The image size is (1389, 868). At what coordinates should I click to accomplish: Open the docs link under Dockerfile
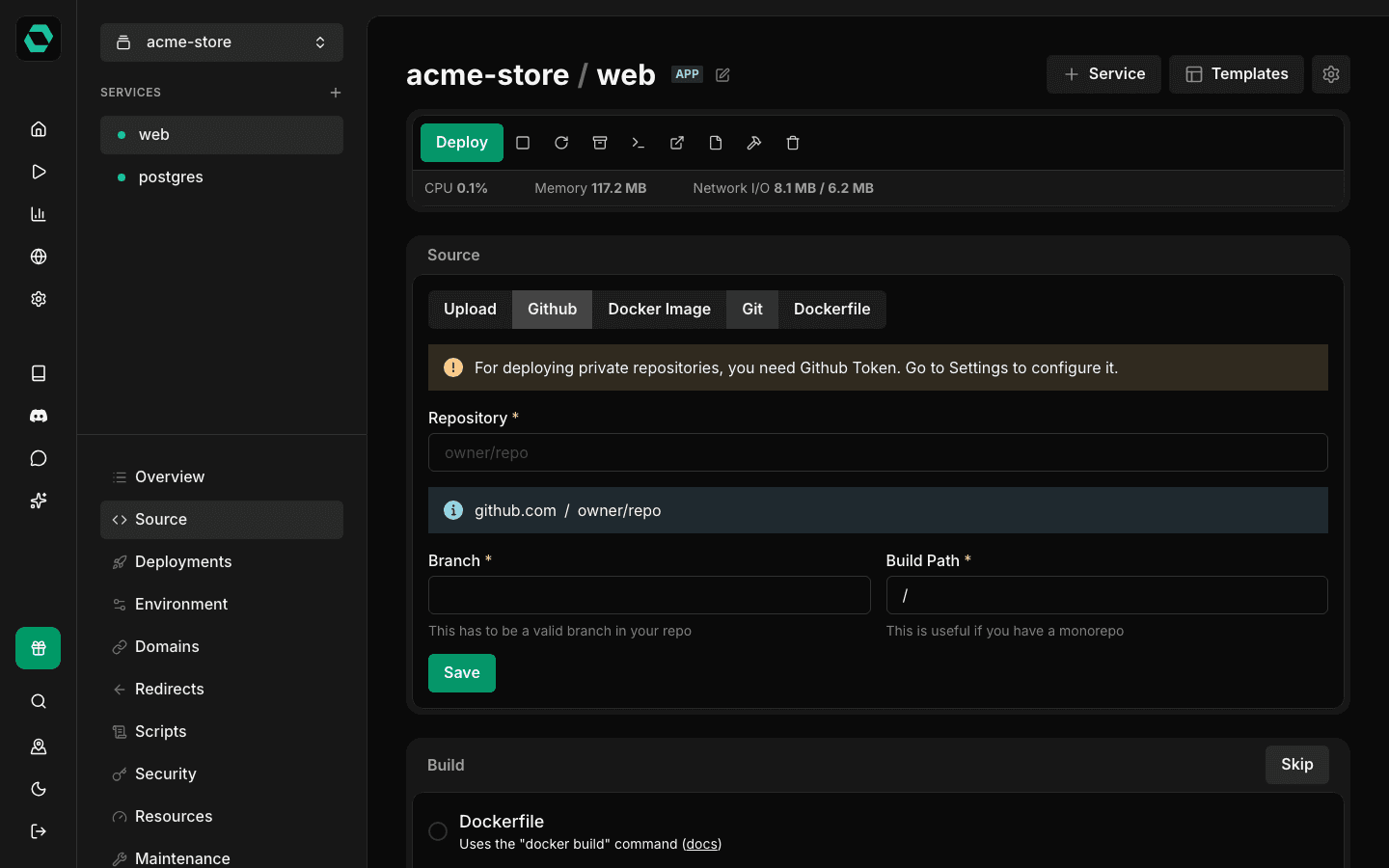[701, 844]
